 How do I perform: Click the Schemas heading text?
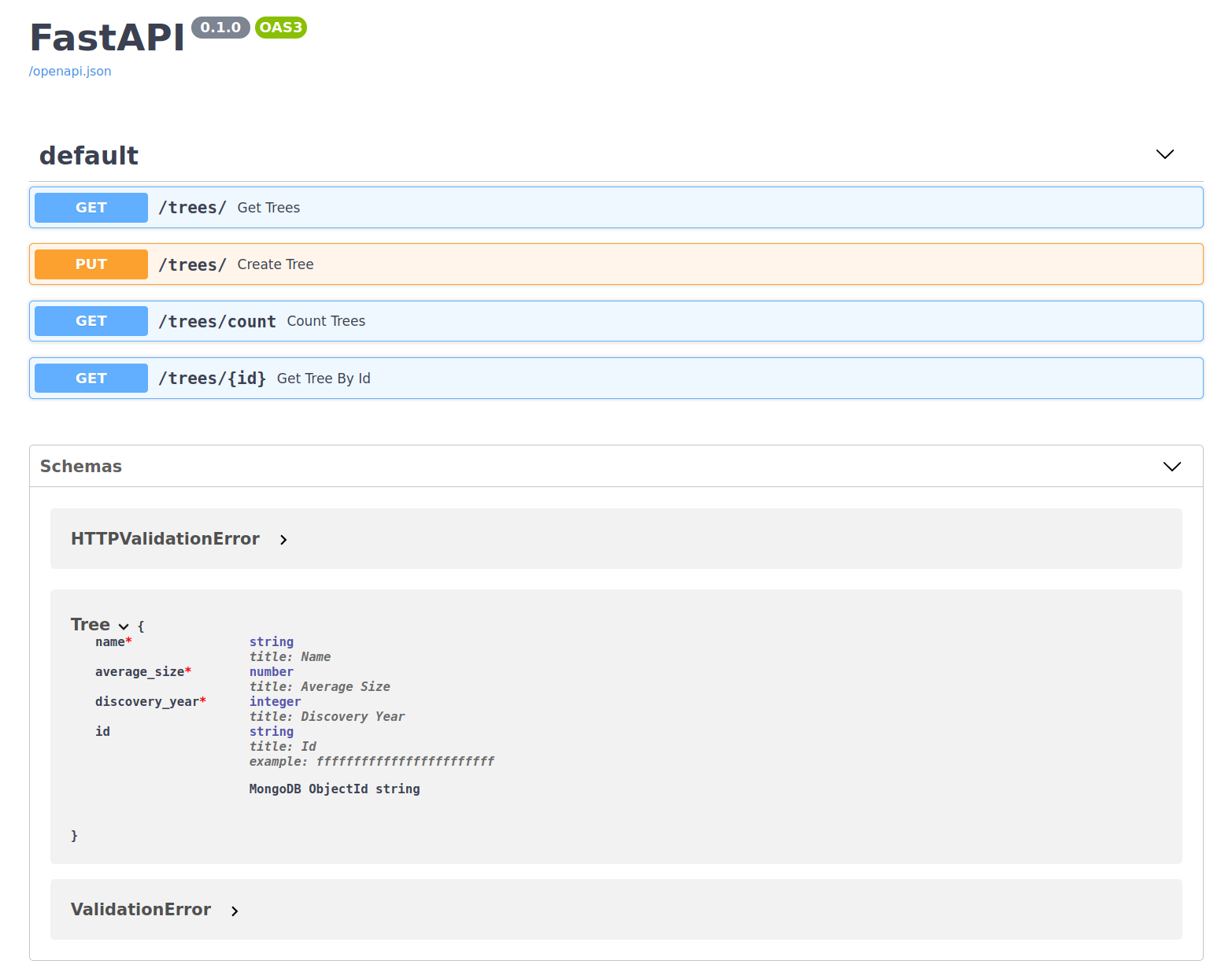tap(81, 467)
